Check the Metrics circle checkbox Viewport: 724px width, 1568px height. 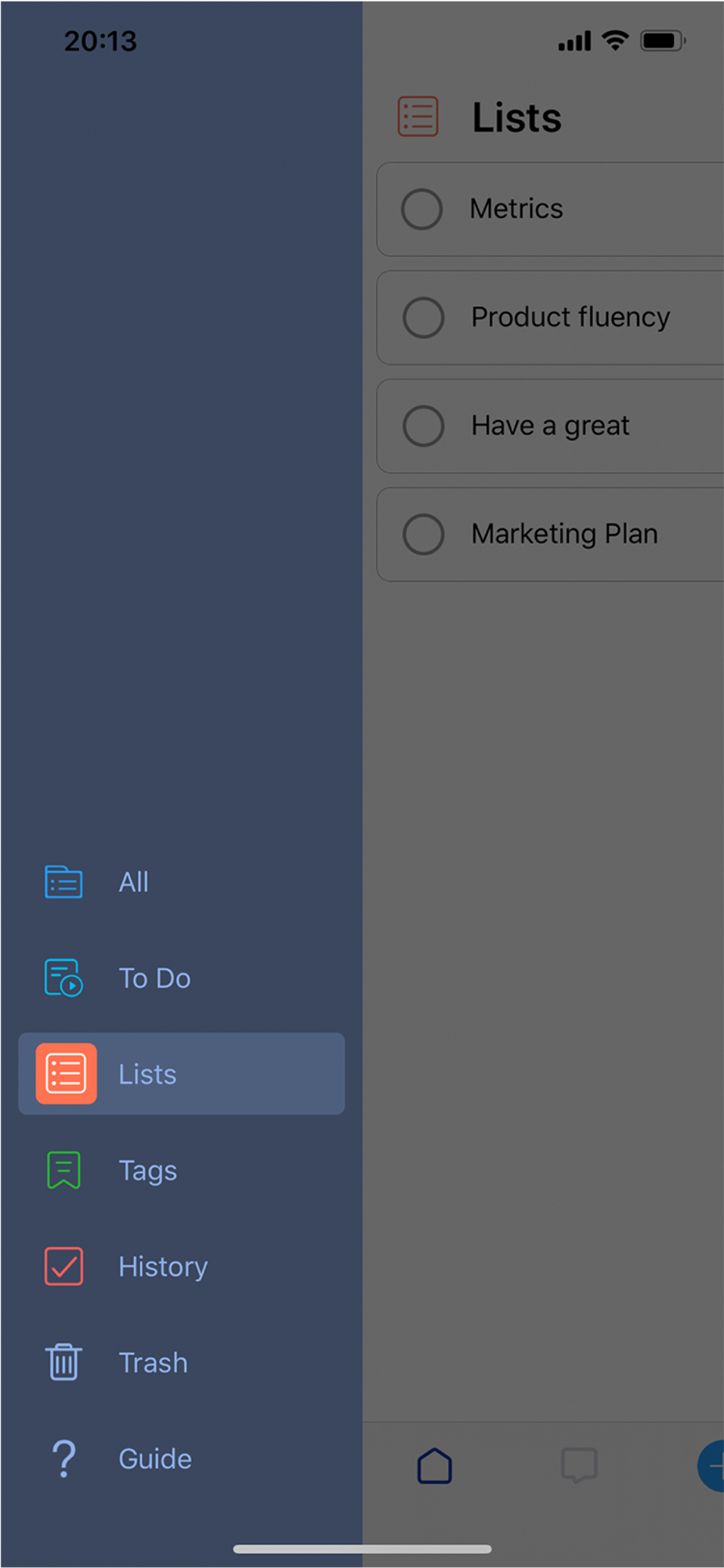(422, 209)
